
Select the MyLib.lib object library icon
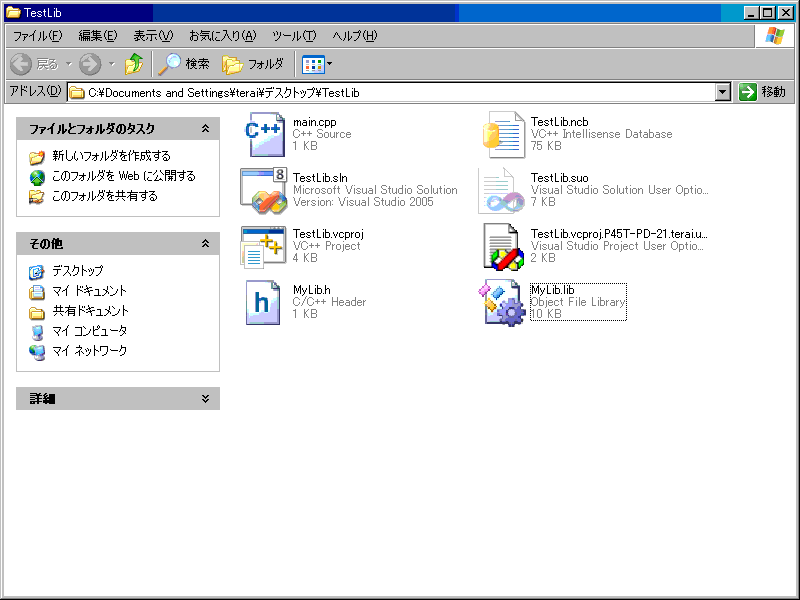(503, 302)
